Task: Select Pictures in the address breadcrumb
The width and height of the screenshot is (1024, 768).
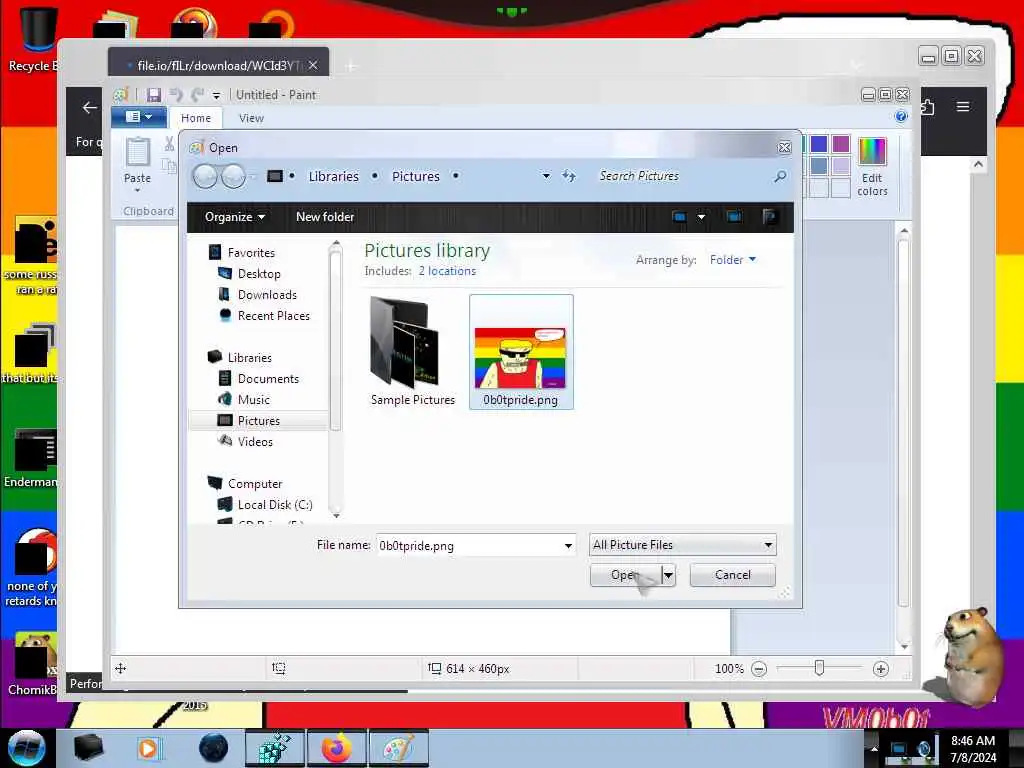Action: tap(416, 176)
